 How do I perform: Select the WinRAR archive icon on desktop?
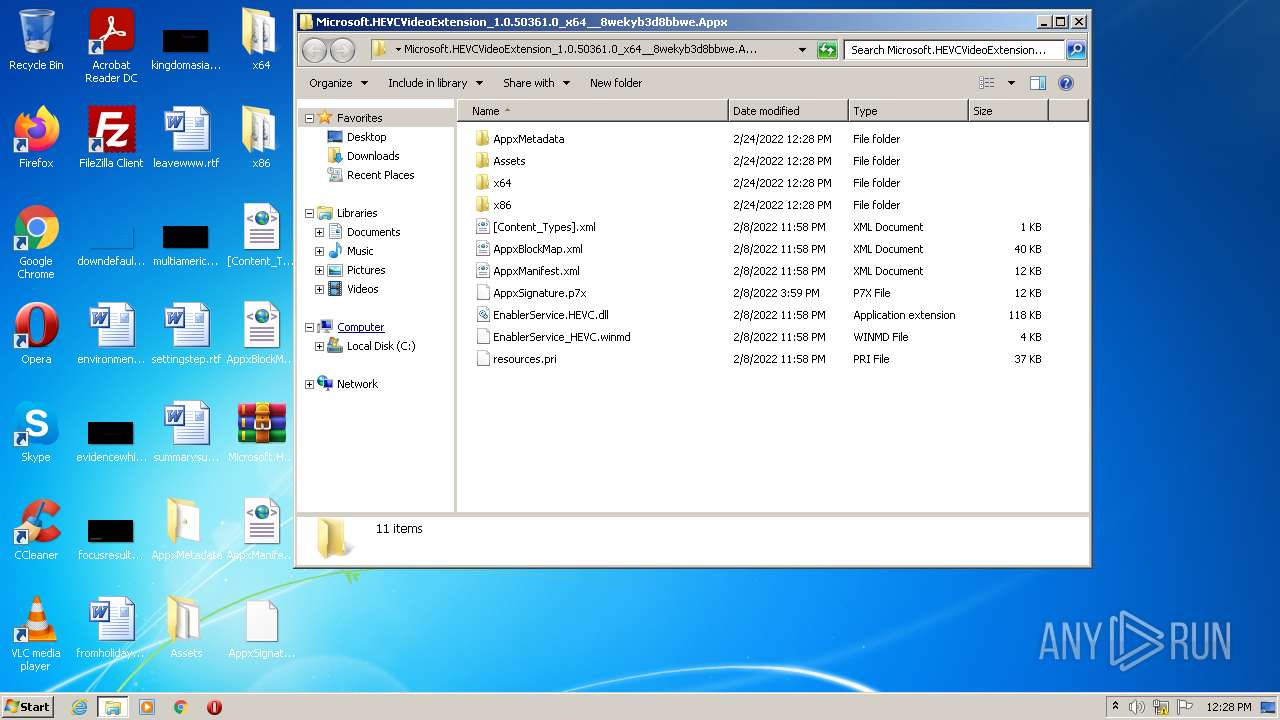tap(261, 432)
